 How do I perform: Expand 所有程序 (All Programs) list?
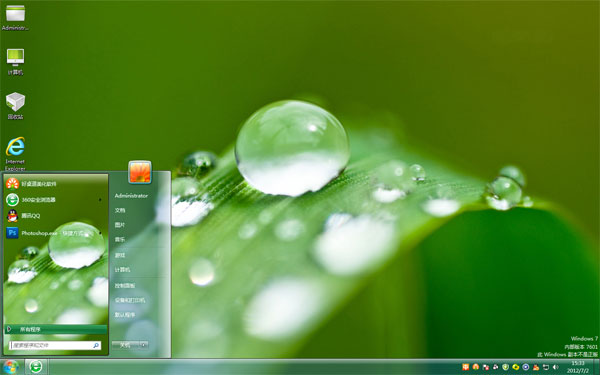tap(55, 329)
